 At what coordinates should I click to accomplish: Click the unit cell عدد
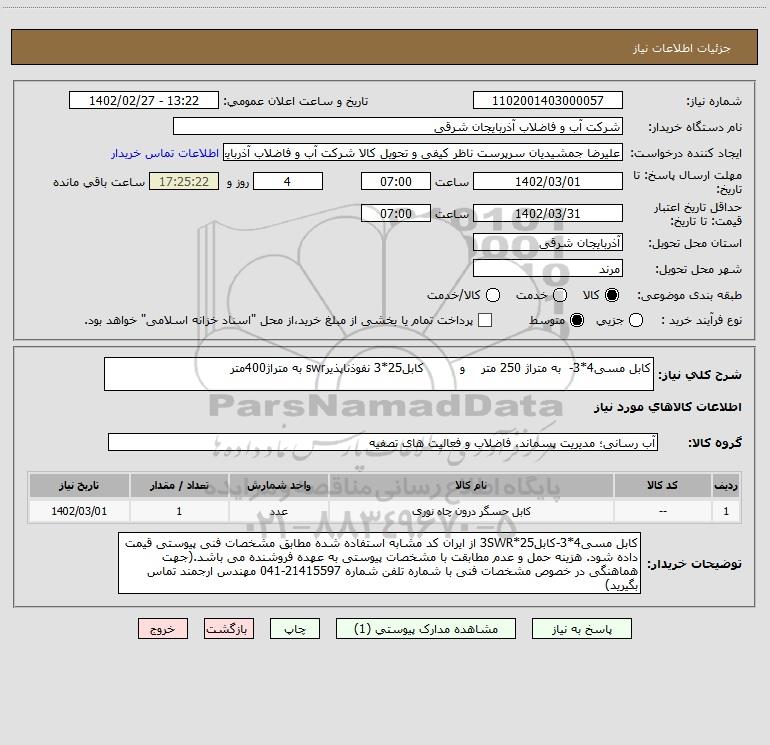pyautogui.click(x=278, y=511)
